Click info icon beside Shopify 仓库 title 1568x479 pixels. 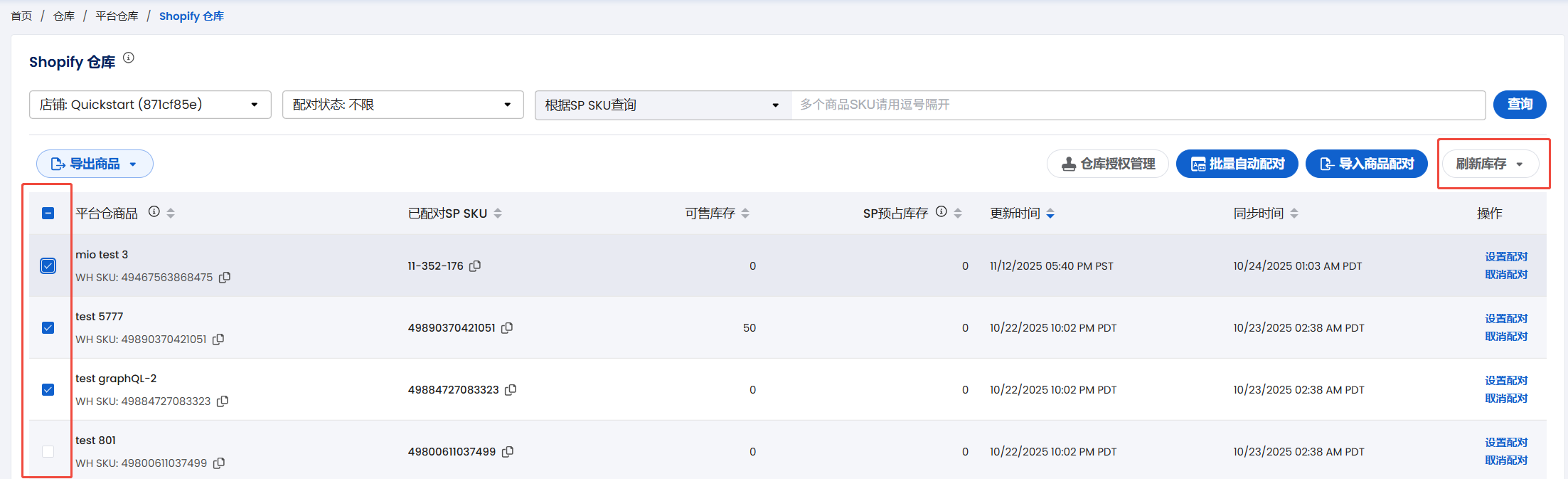[x=129, y=58]
